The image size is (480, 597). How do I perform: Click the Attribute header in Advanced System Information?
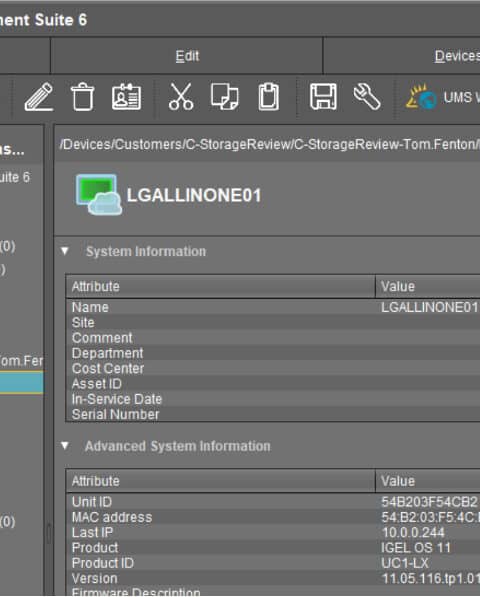(x=220, y=481)
